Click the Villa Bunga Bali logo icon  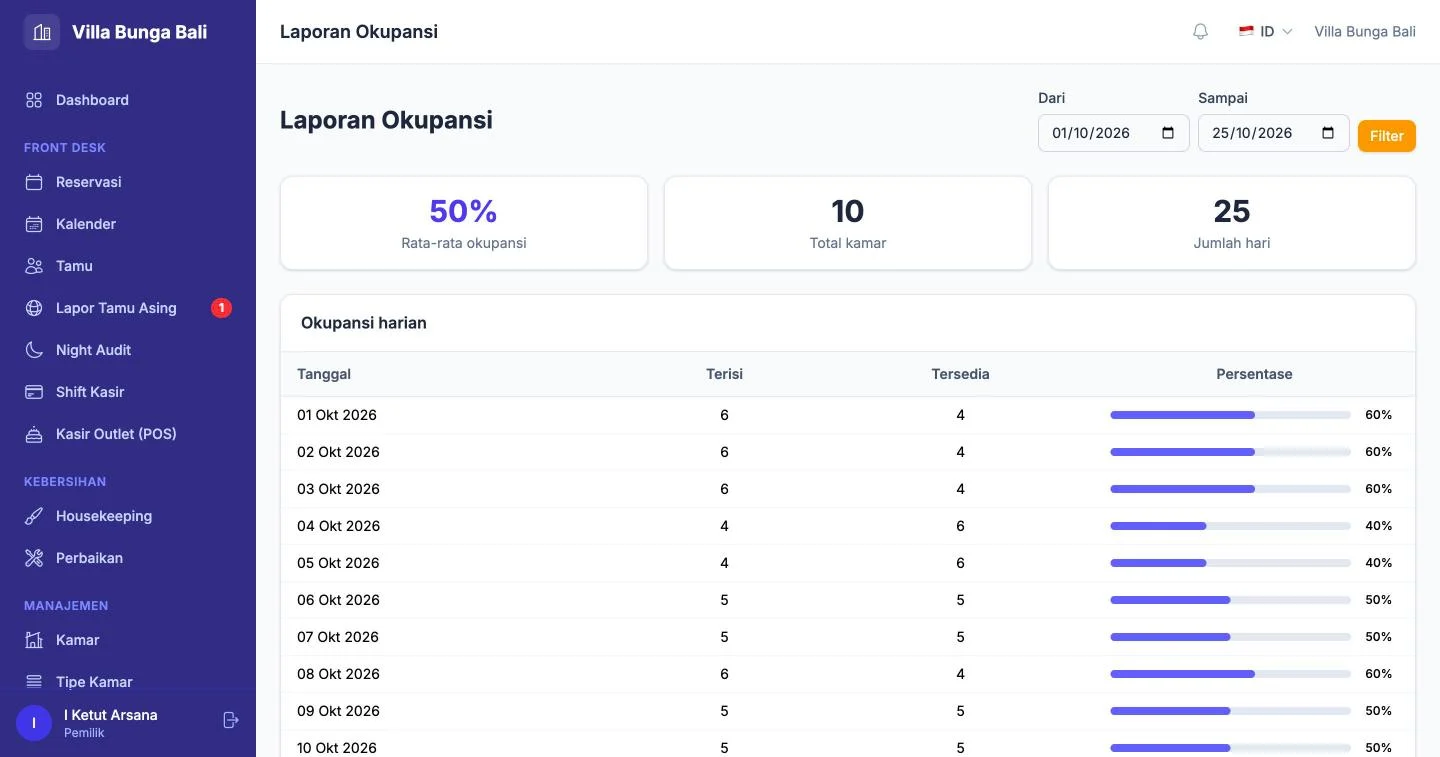point(42,32)
